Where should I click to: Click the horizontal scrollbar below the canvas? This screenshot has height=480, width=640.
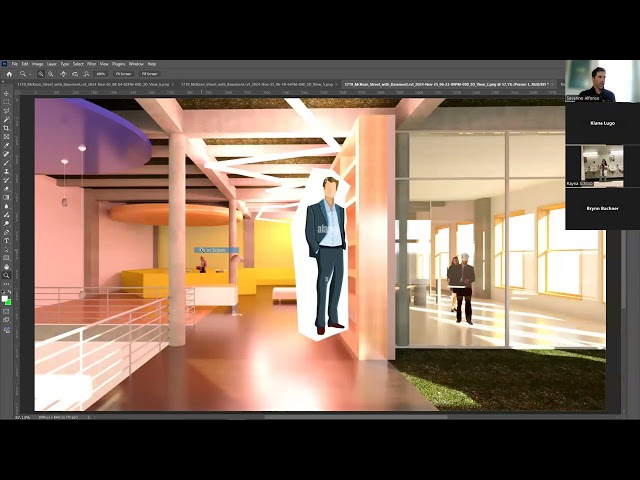pos(356,417)
